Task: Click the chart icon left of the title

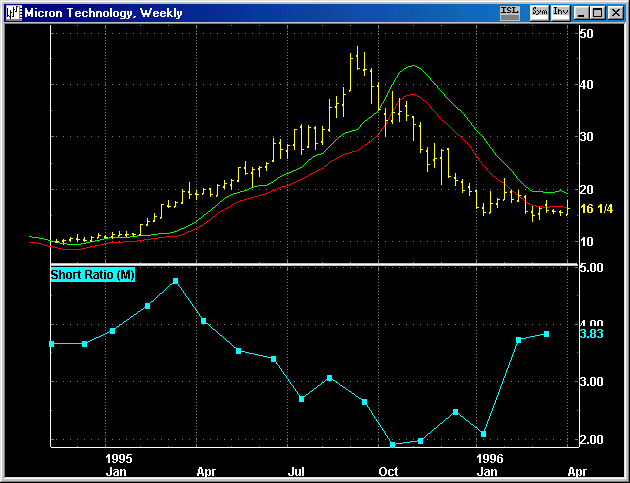Action: point(14,13)
